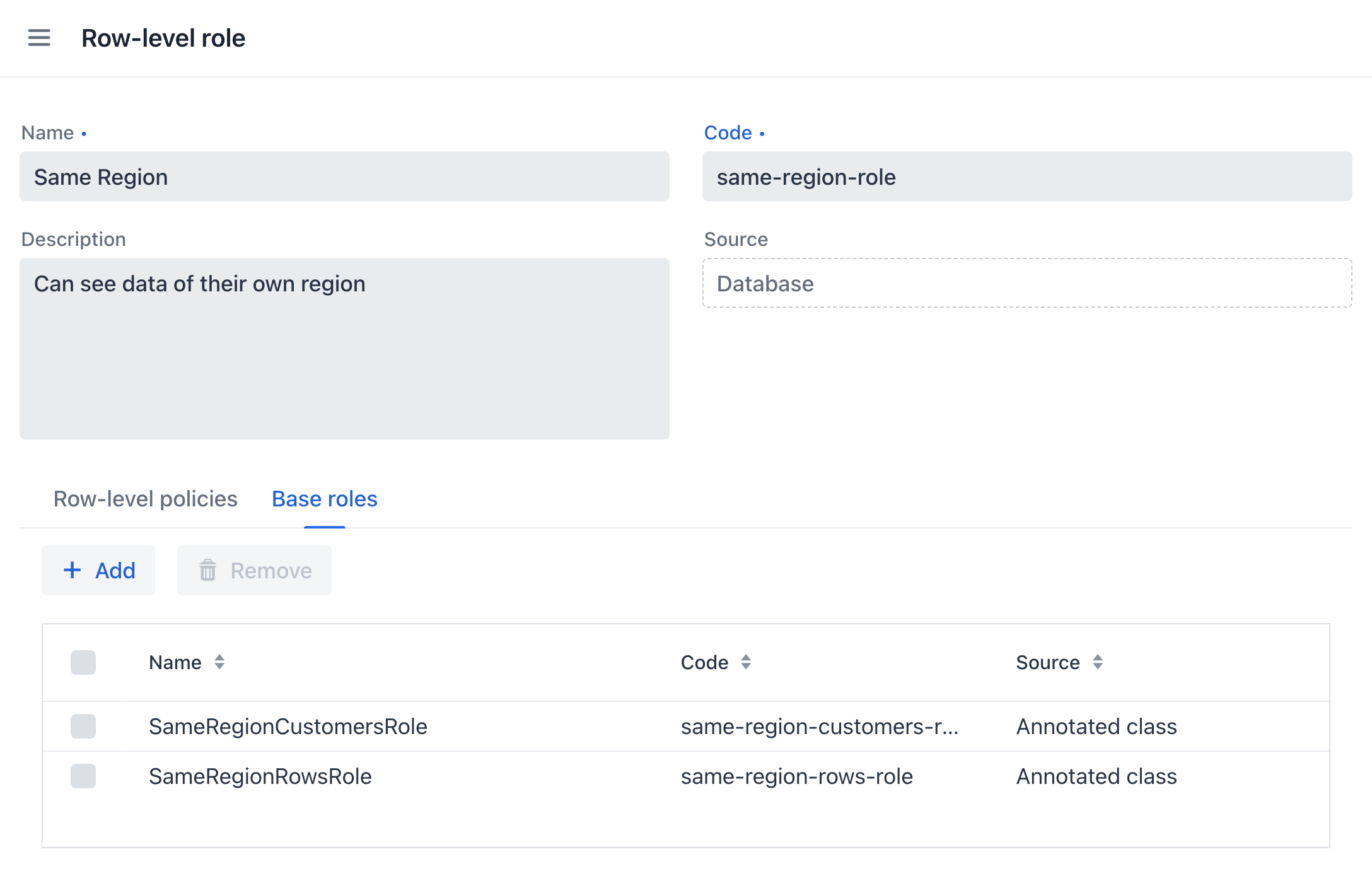Open the hamburger navigation menu

(x=39, y=38)
